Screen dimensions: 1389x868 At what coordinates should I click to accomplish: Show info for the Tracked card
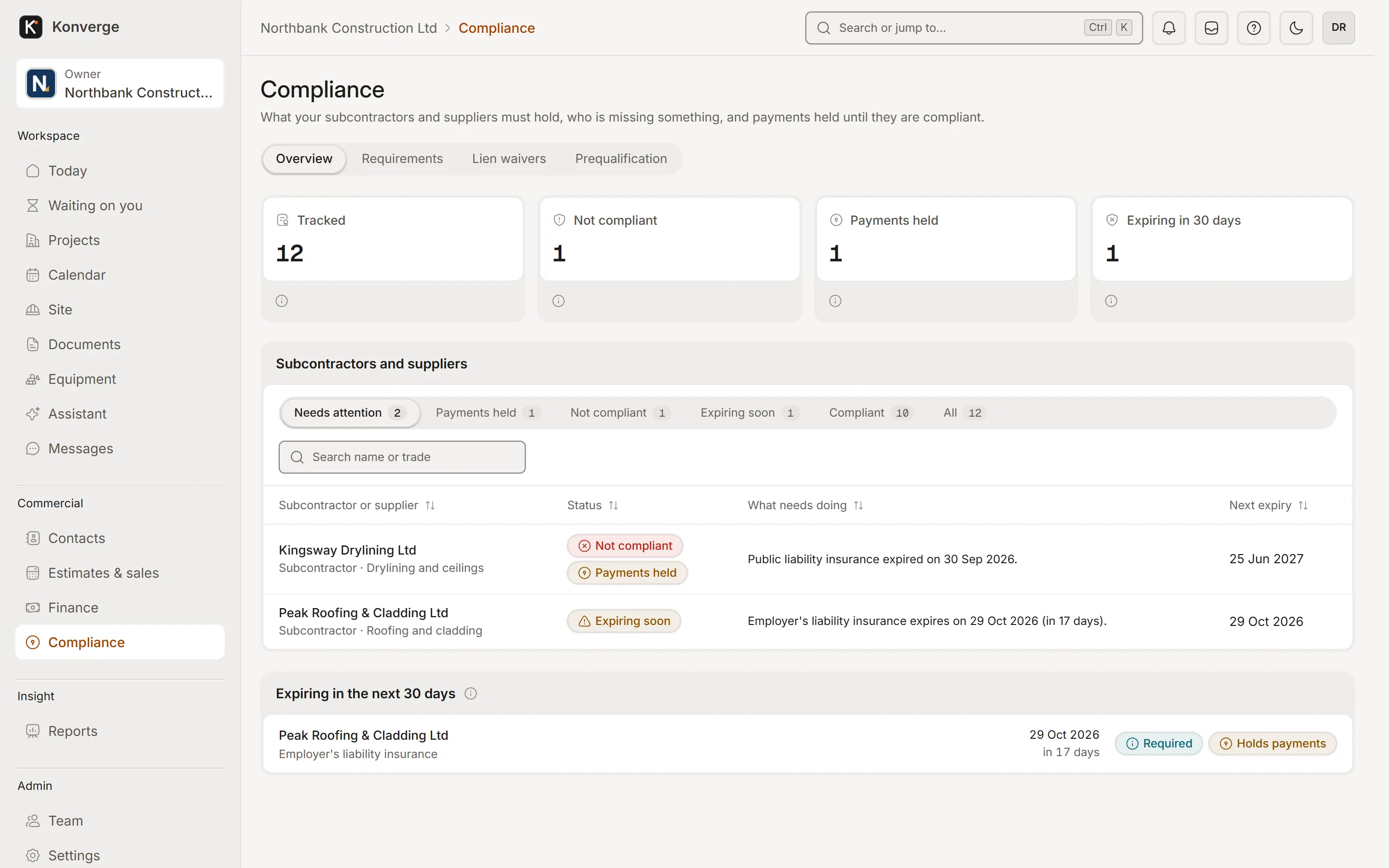(x=281, y=301)
